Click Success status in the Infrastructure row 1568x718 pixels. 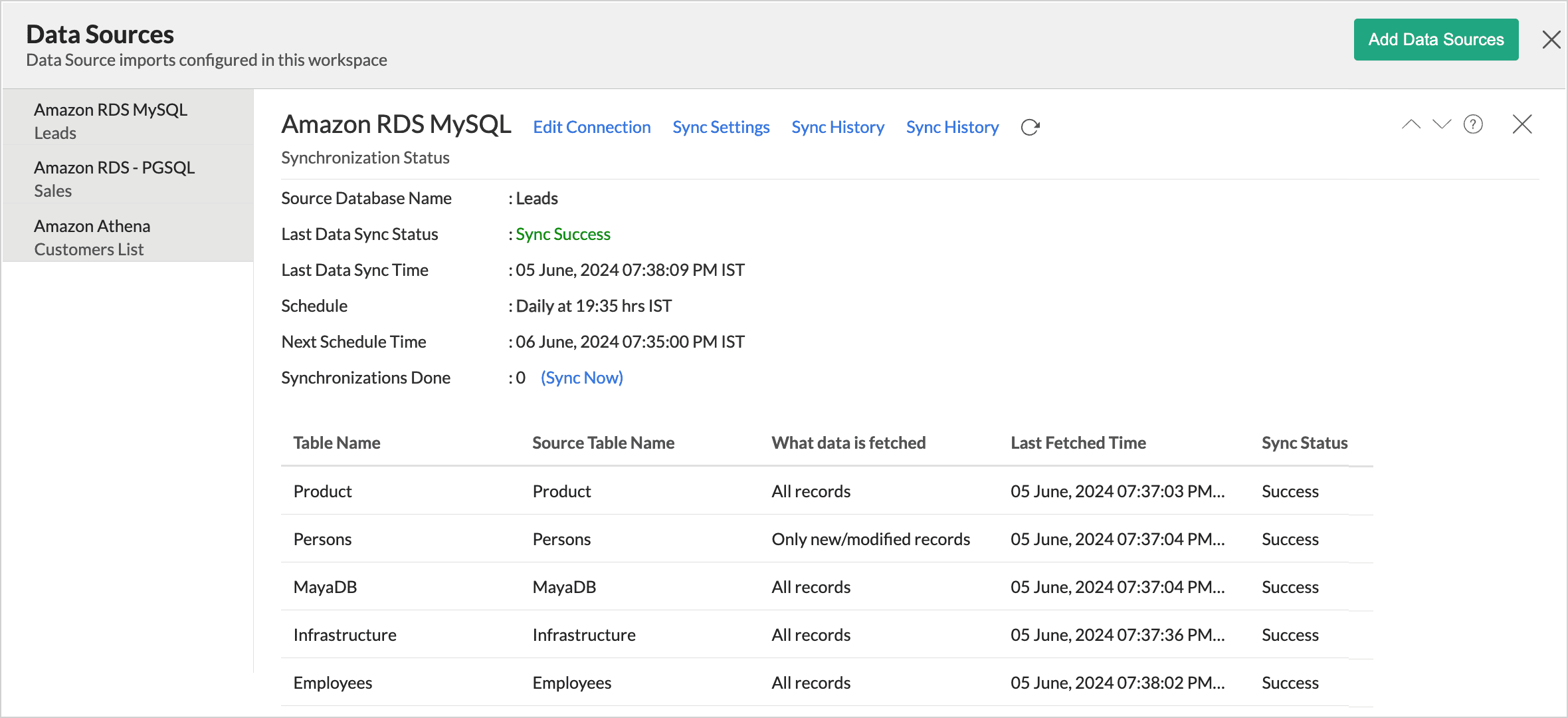1290,635
